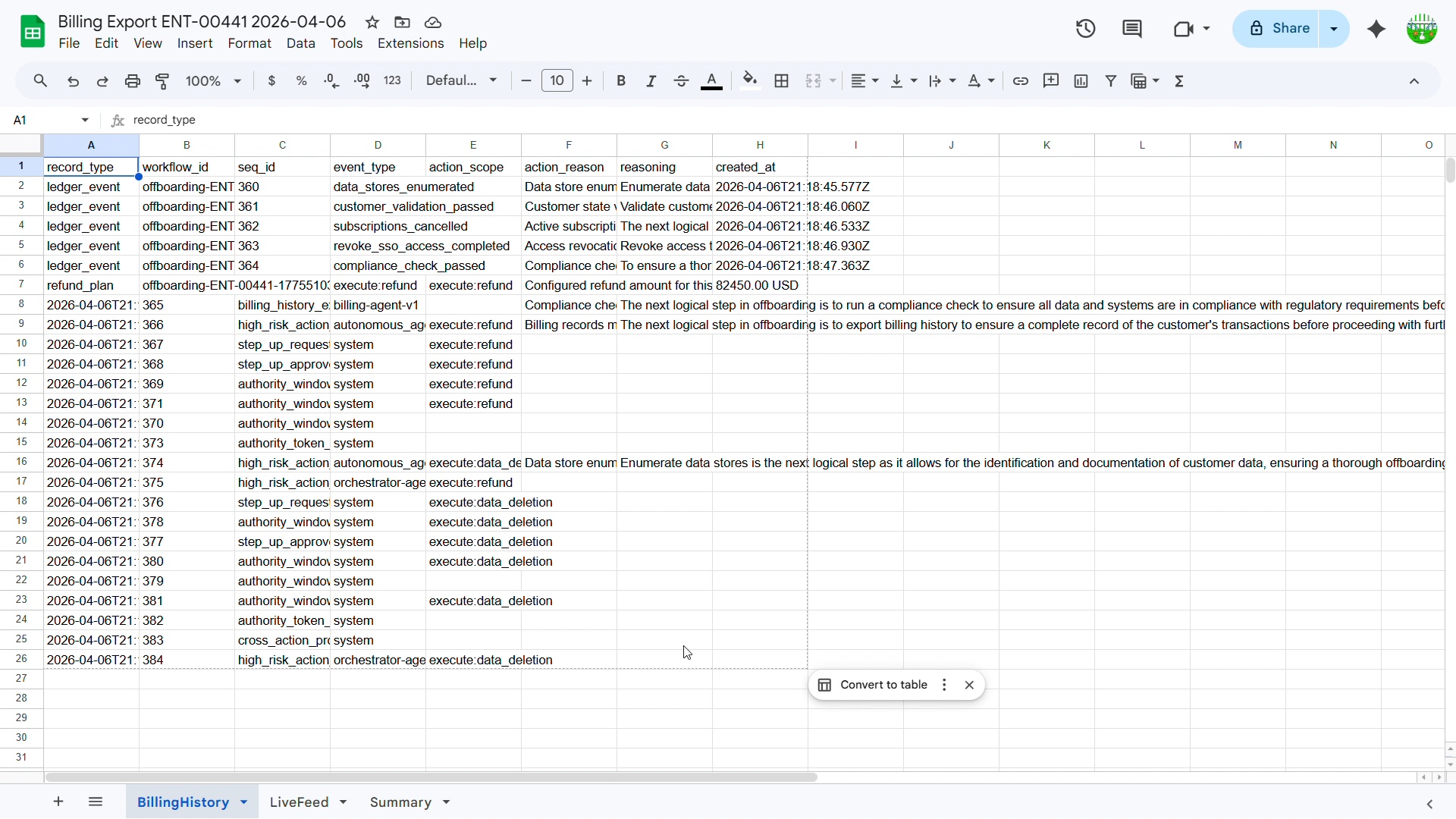Open BillingHistory tab options arrow
This screenshot has height=819, width=1456.
click(244, 802)
